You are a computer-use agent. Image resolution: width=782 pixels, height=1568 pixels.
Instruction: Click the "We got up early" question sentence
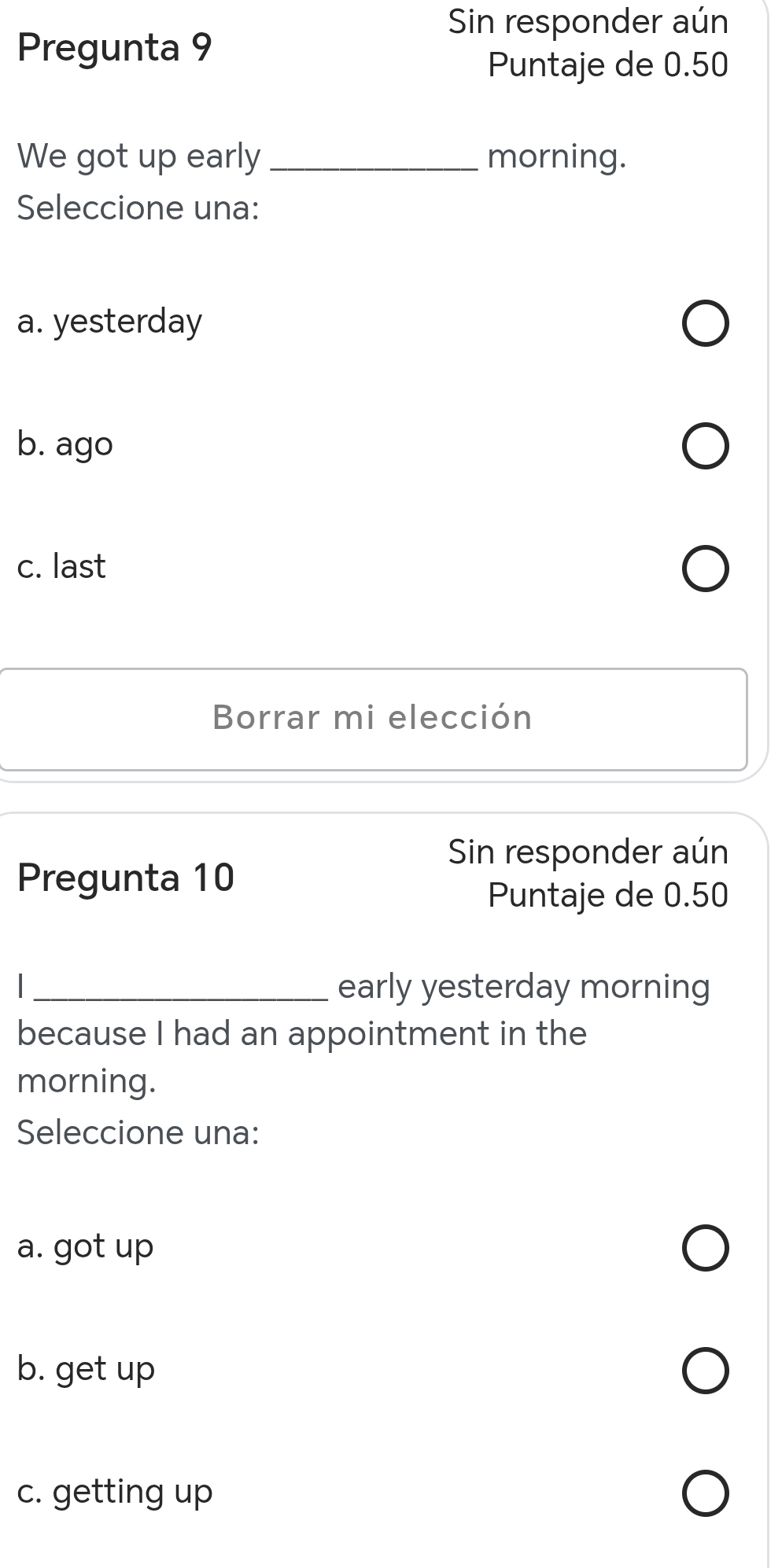pyautogui.click(x=321, y=156)
